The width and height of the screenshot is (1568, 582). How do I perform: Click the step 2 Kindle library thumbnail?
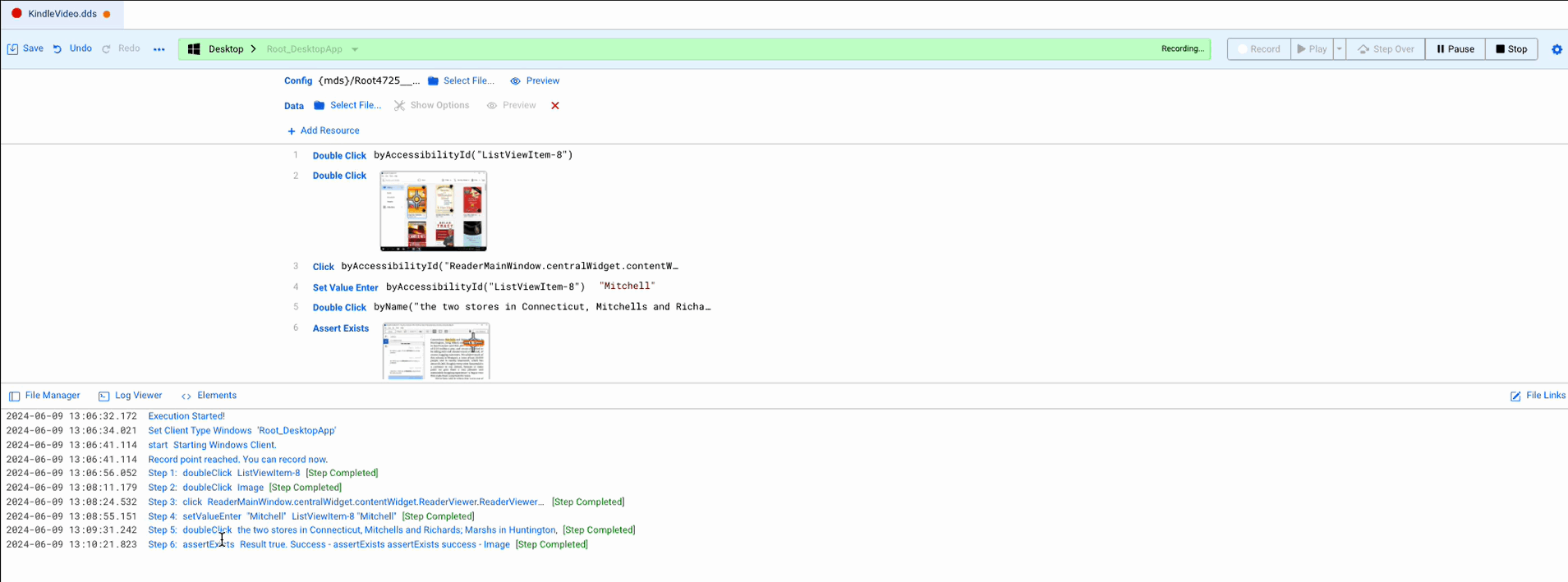click(434, 211)
